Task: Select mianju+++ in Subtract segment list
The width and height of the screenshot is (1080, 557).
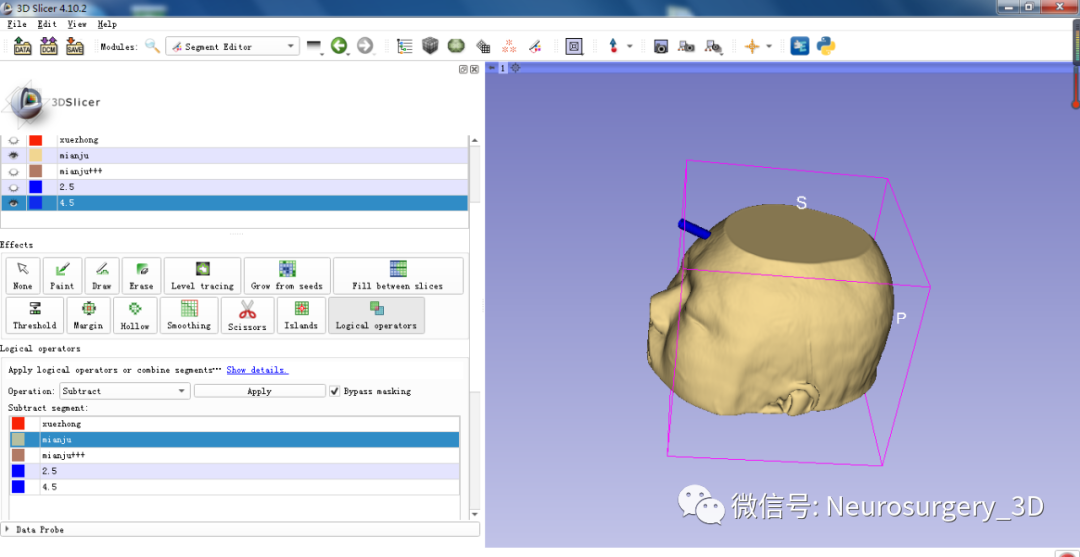Action: (234, 456)
